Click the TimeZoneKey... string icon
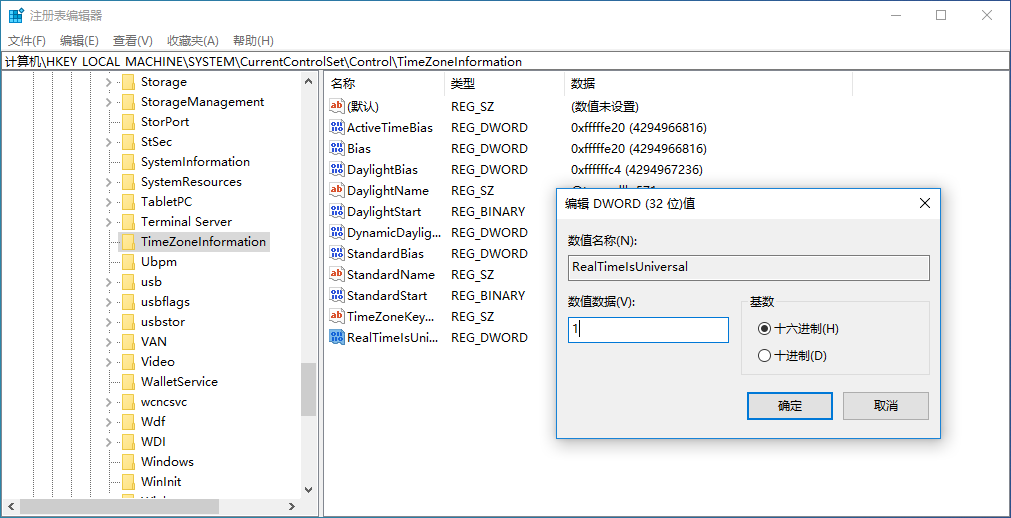The width and height of the screenshot is (1011, 518). pyautogui.click(x=337, y=316)
